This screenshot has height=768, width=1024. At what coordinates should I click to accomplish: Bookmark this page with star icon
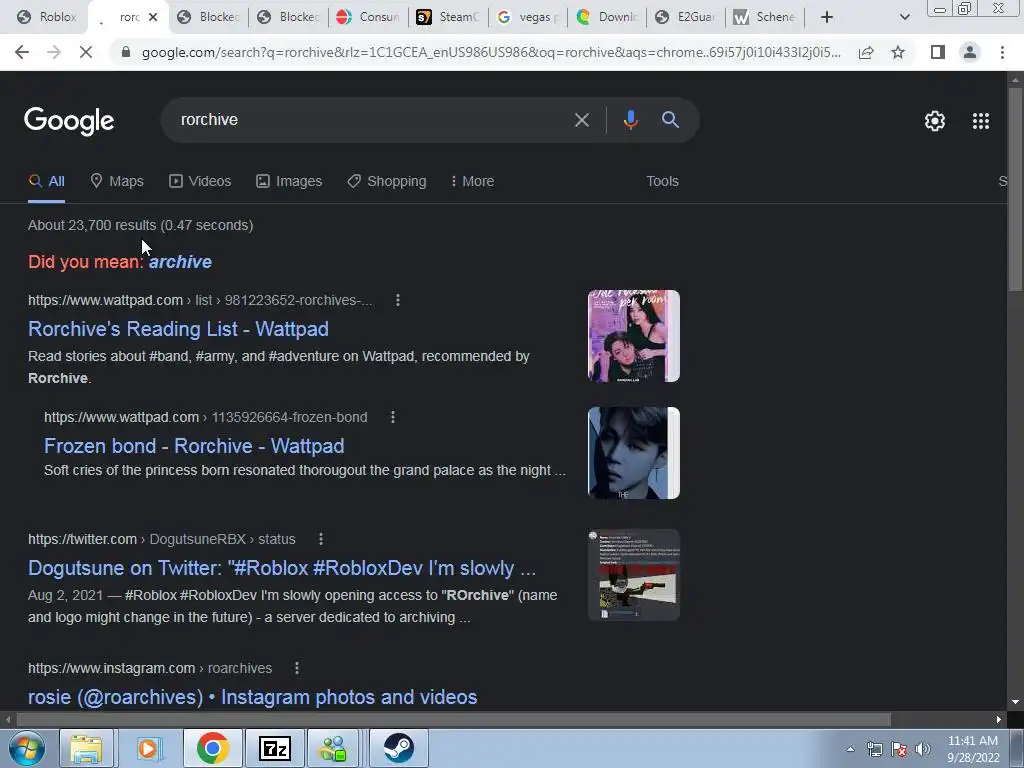pyautogui.click(x=898, y=52)
